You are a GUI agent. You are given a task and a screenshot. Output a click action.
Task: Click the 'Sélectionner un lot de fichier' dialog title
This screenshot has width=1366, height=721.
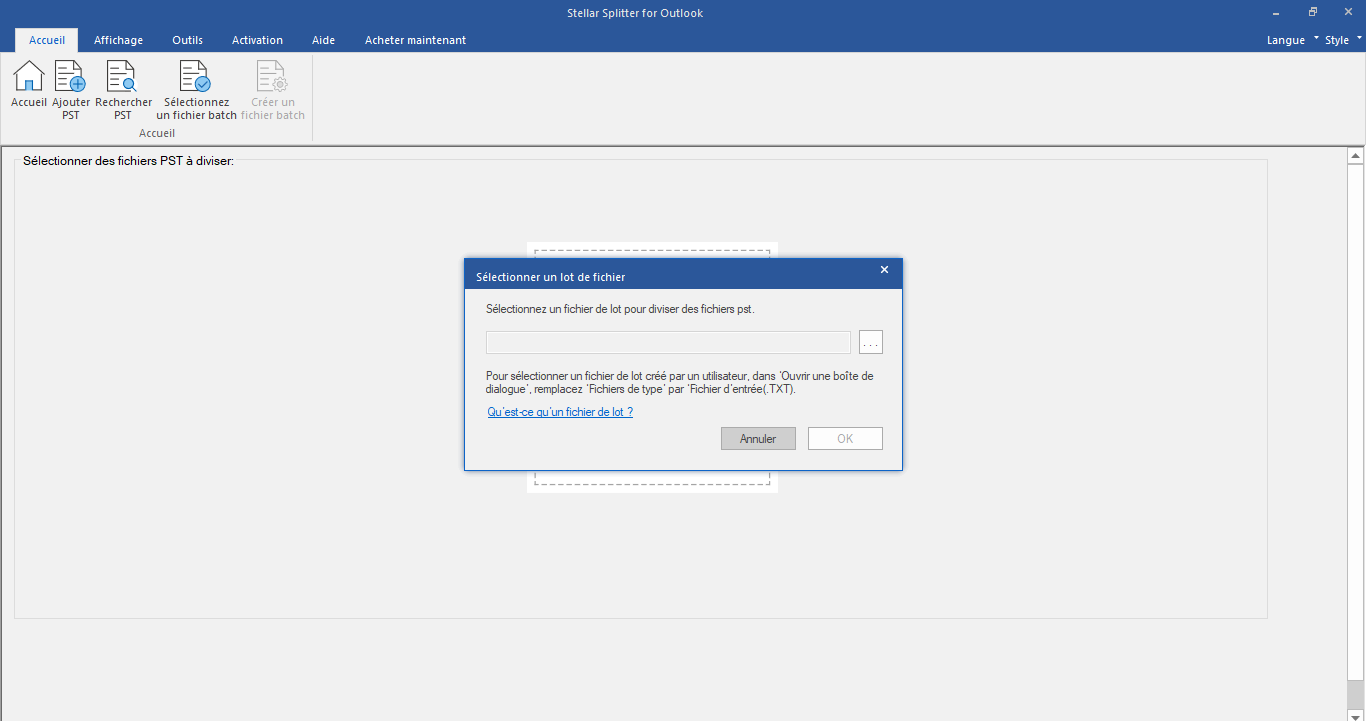(x=551, y=277)
